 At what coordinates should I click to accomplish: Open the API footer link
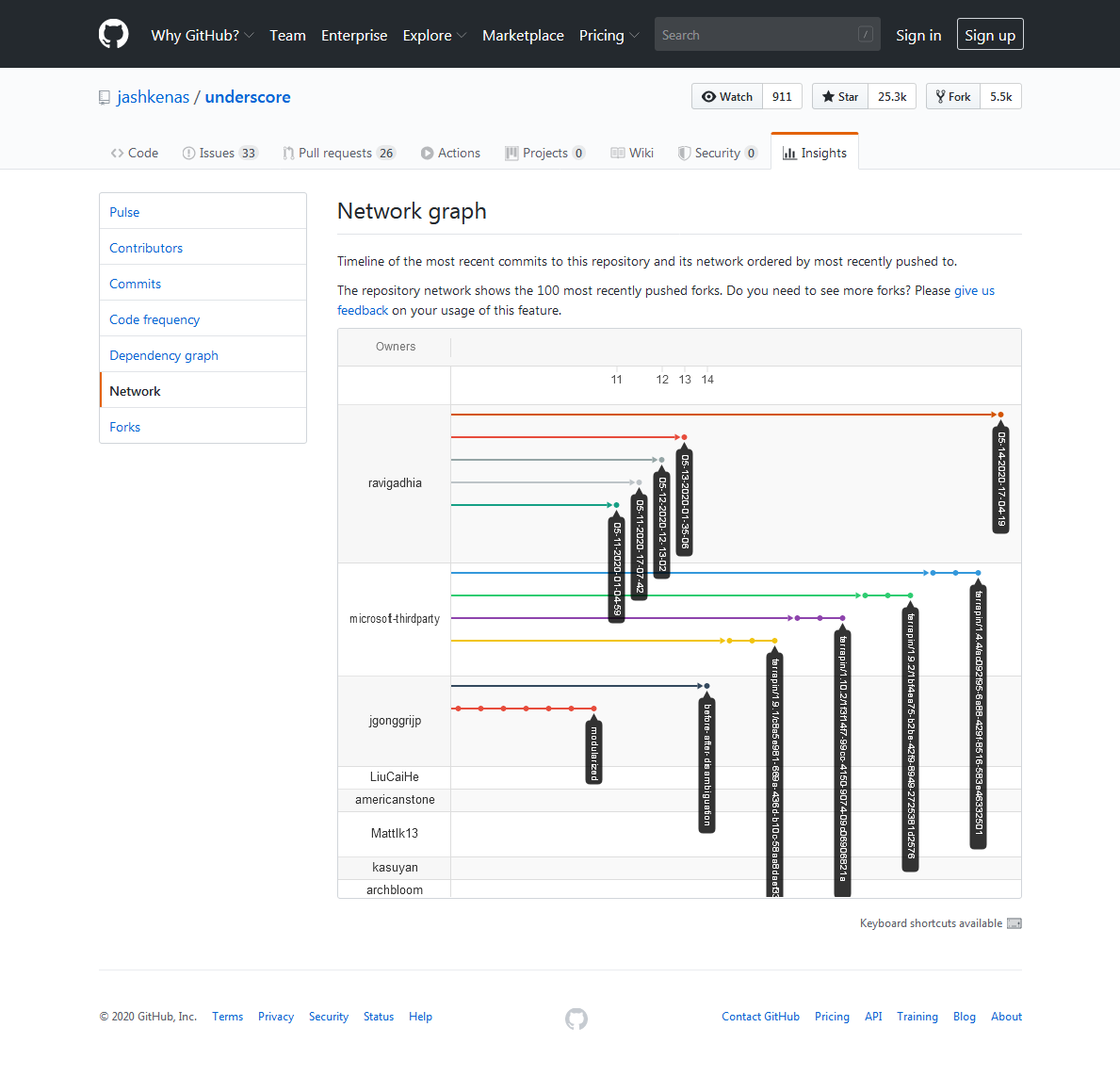[x=873, y=1017]
